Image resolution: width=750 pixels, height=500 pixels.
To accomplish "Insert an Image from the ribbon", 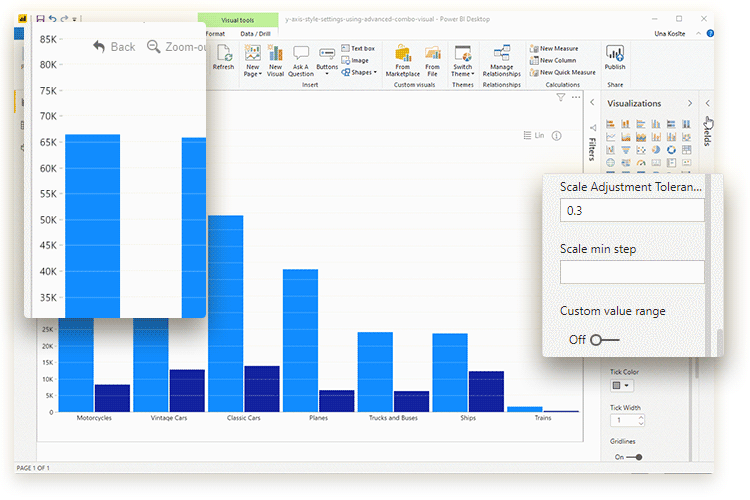I will pos(355,60).
